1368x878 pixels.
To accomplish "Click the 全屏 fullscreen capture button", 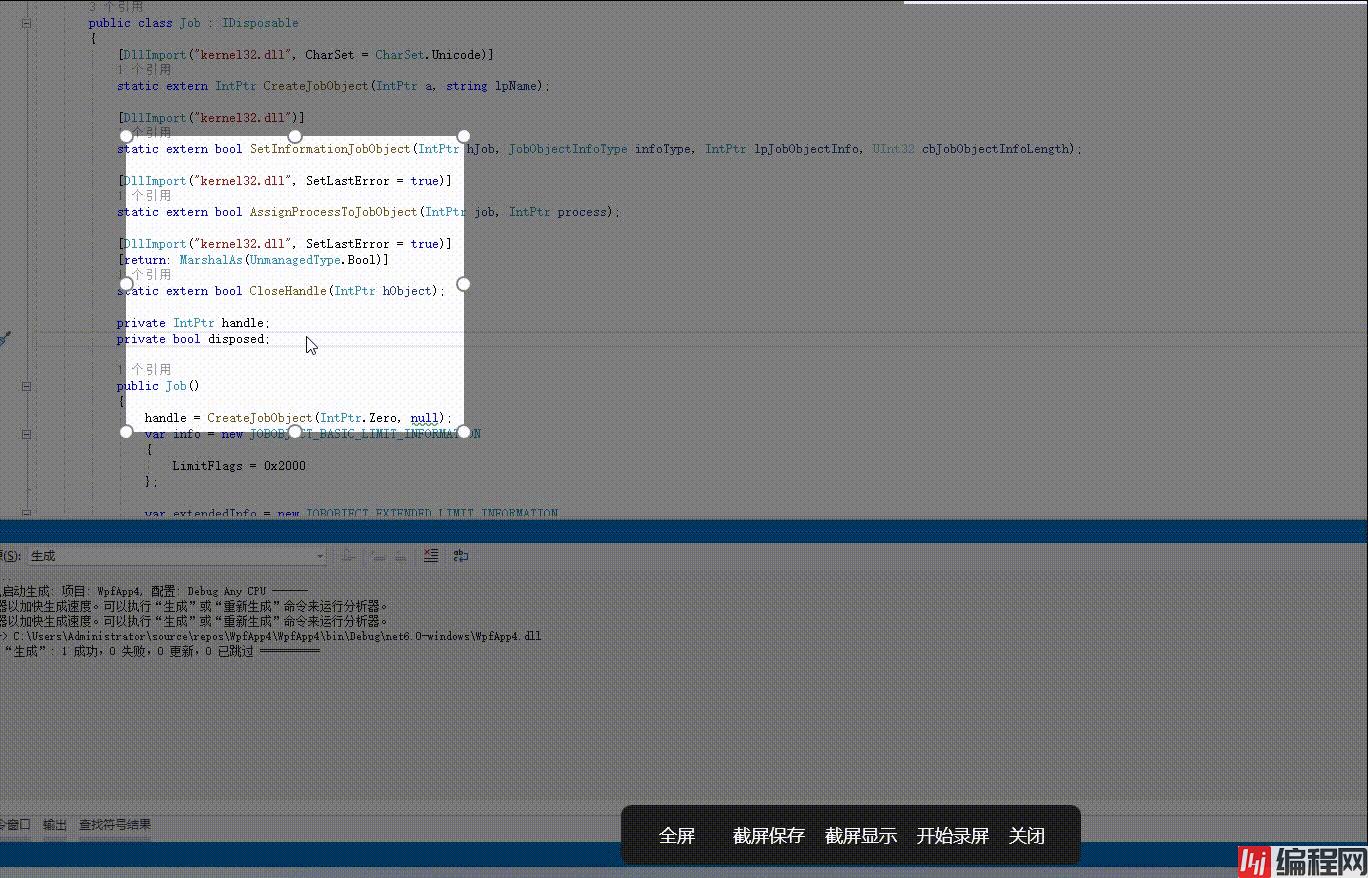I will tap(676, 836).
